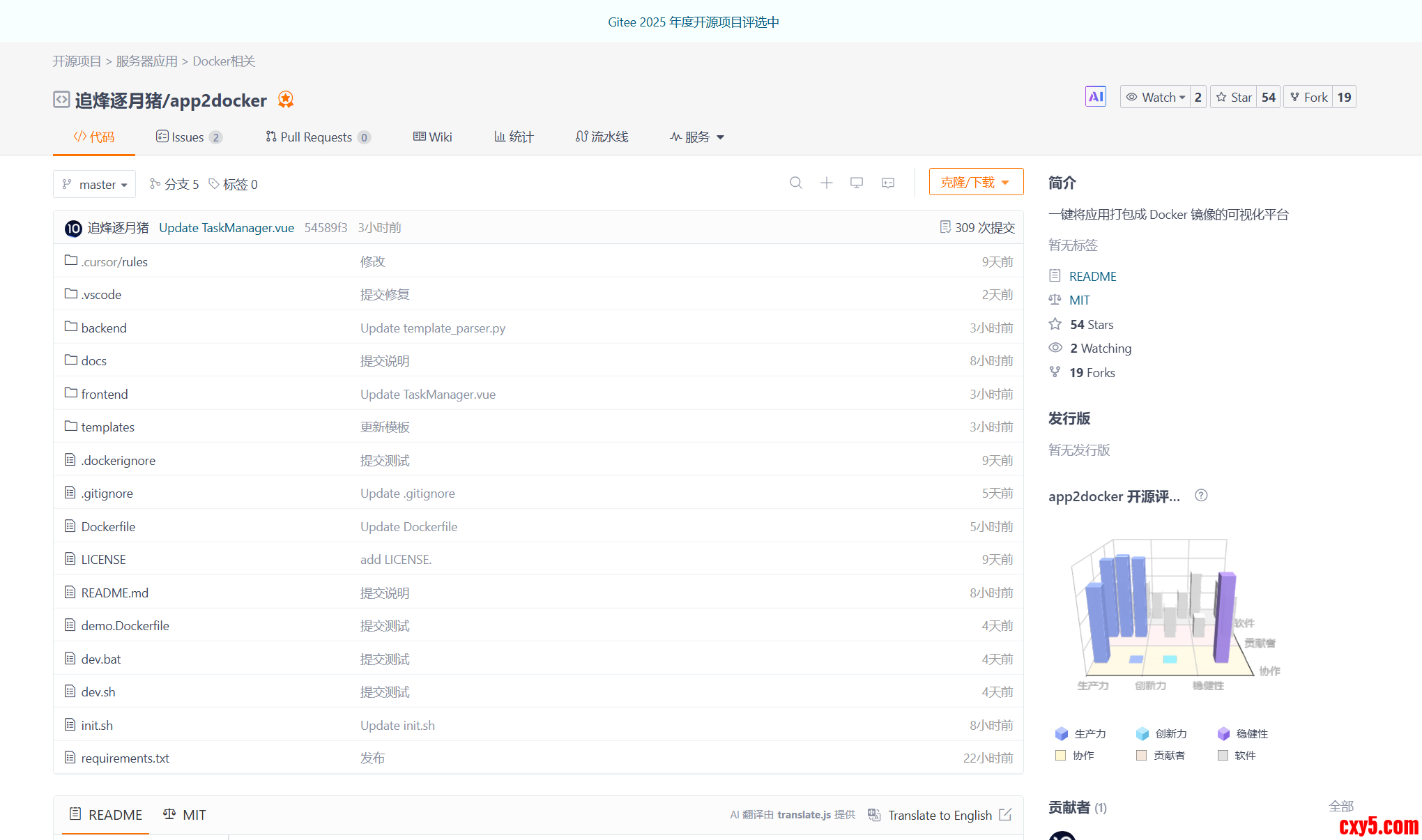The image size is (1422, 840).
Task: Click the search magnifier icon in repo toolbar
Action: 795,183
